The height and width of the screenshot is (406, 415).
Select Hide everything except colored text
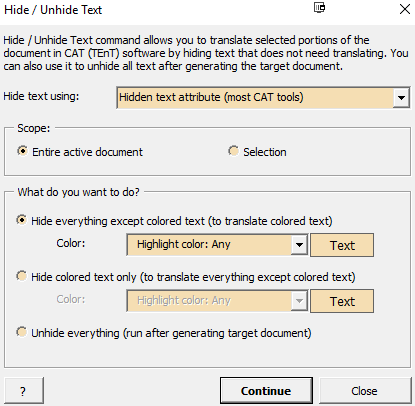(174, 221)
